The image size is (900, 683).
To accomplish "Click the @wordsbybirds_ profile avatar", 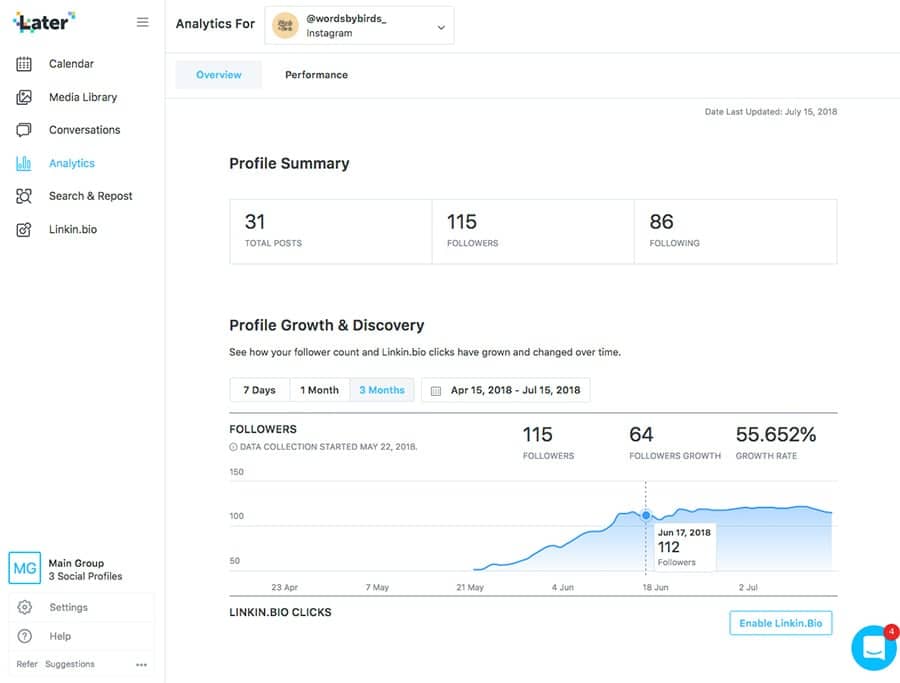I will coord(285,26).
